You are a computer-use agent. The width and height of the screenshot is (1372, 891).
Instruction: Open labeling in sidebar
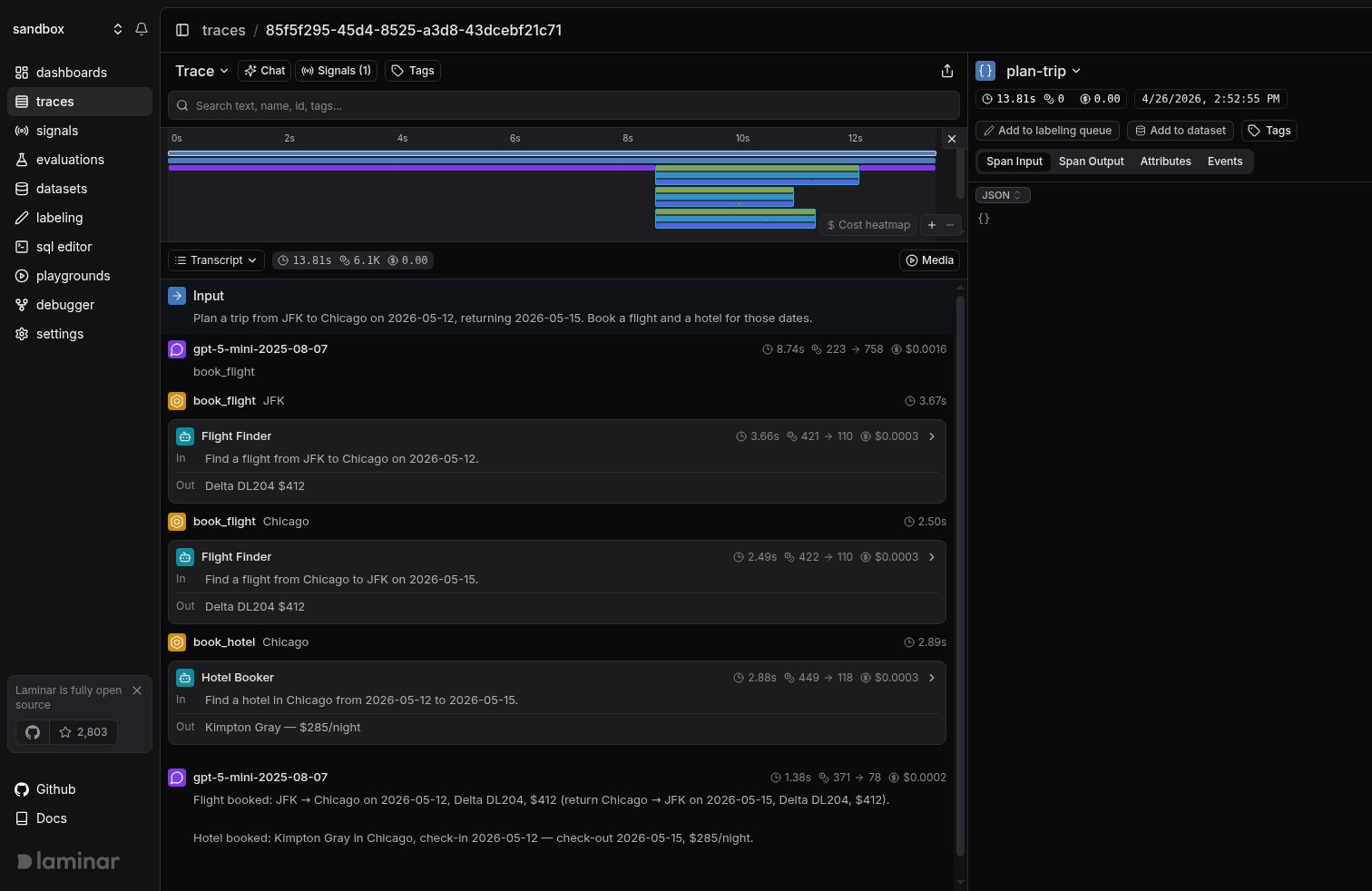80,218
